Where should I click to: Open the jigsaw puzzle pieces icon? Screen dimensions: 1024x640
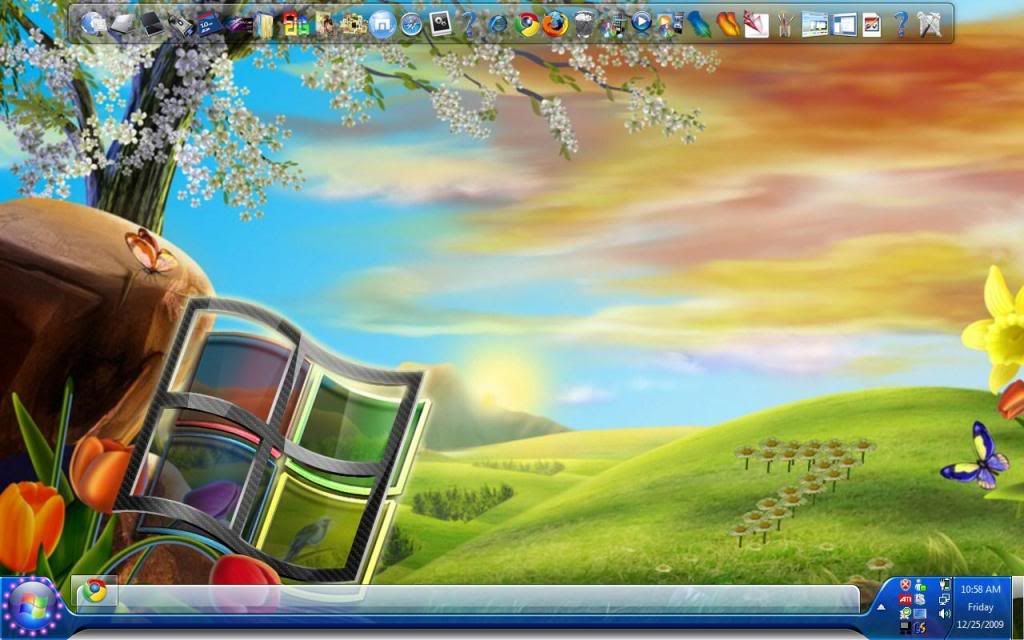point(354,24)
